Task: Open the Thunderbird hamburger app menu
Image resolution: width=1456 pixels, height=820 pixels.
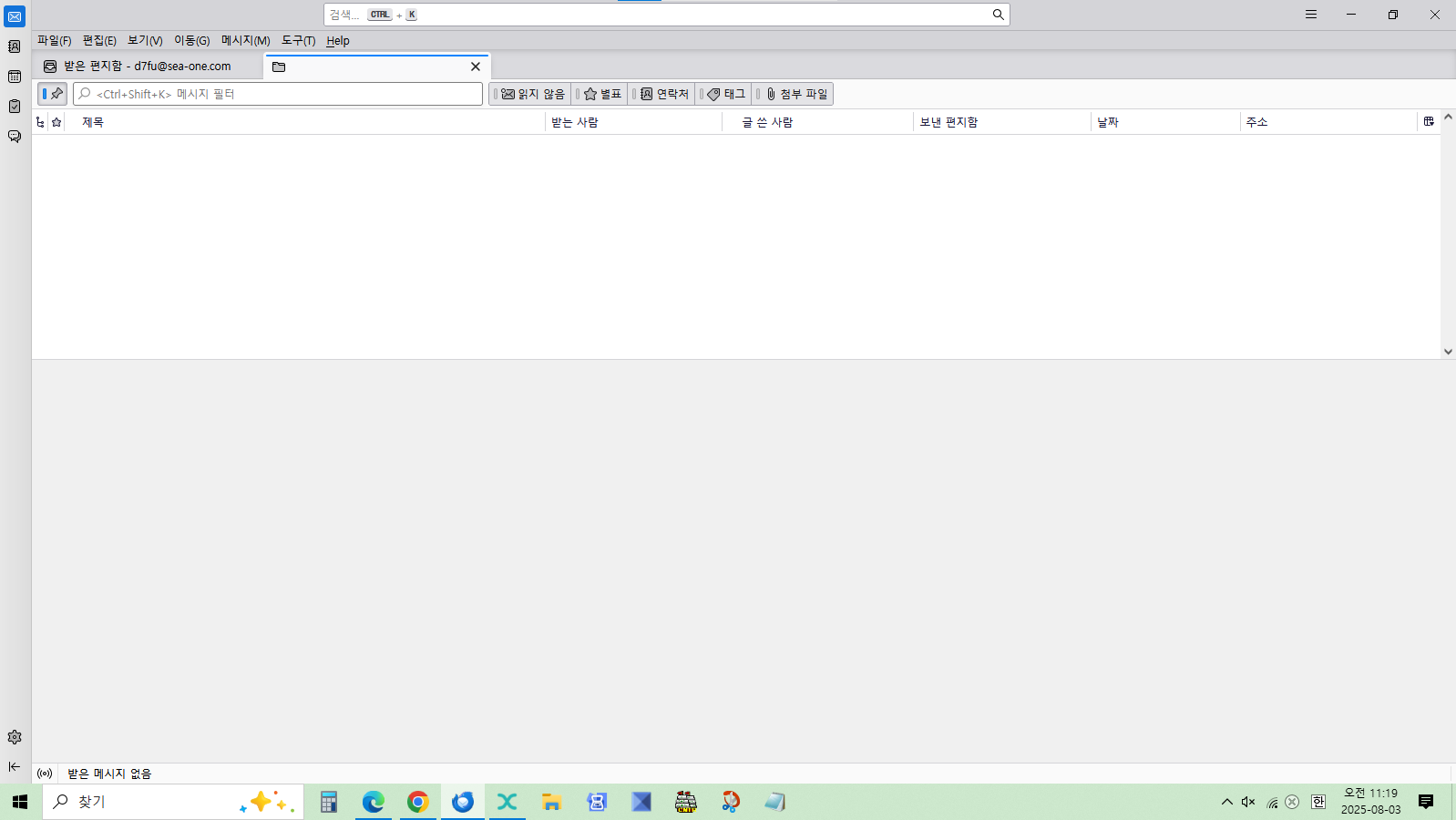Action: (1310, 15)
